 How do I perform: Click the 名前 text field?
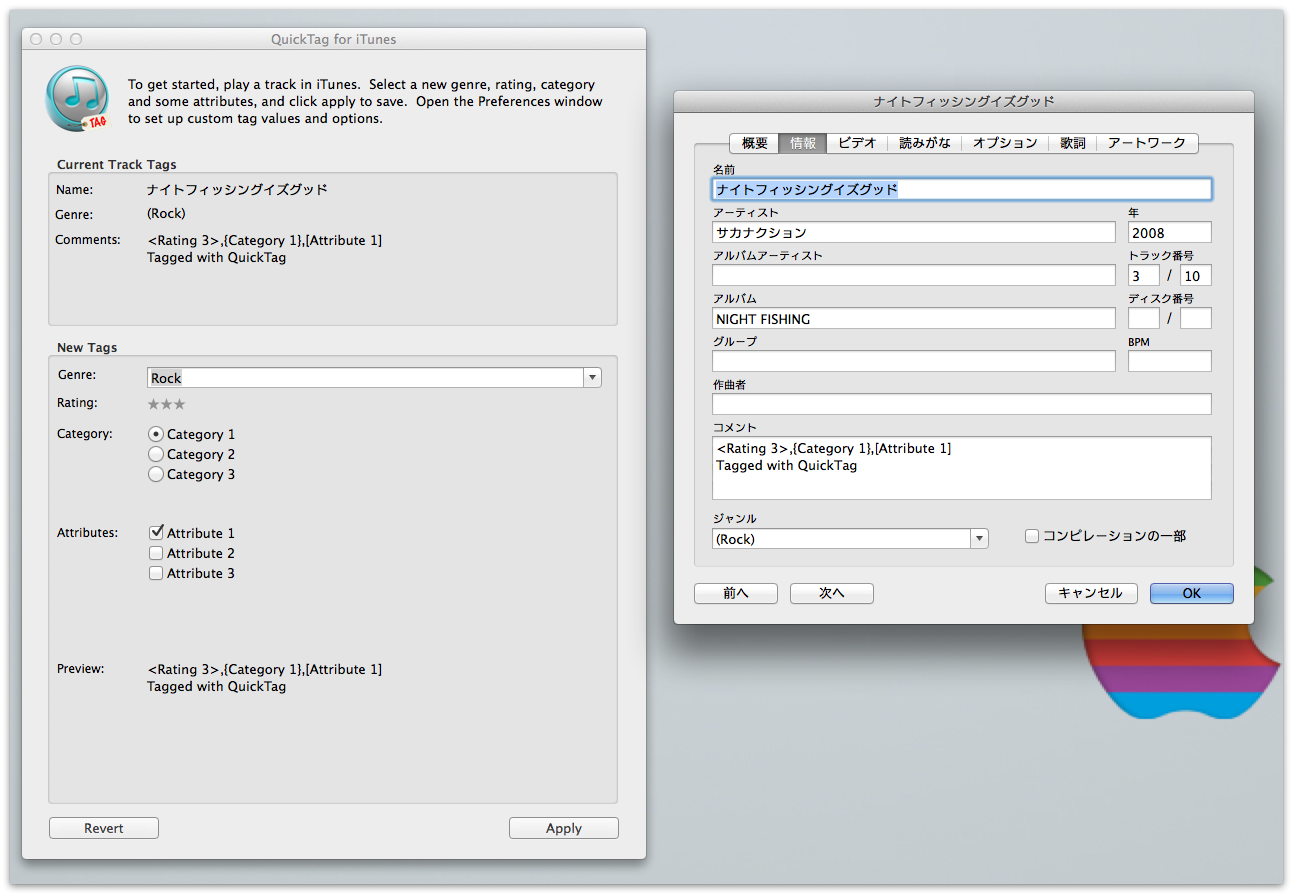[962, 189]
